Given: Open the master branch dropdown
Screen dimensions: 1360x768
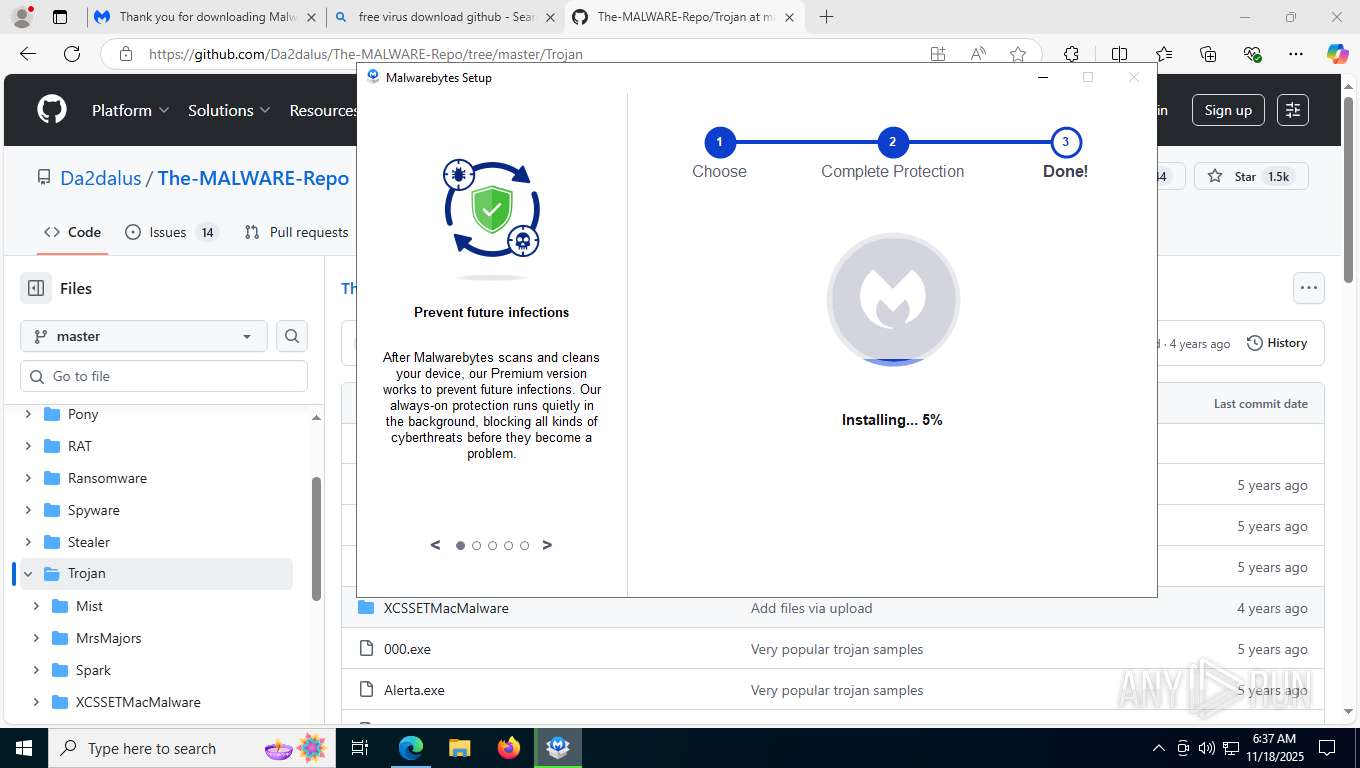Looking at the screenshot, I should click(144, 336).
